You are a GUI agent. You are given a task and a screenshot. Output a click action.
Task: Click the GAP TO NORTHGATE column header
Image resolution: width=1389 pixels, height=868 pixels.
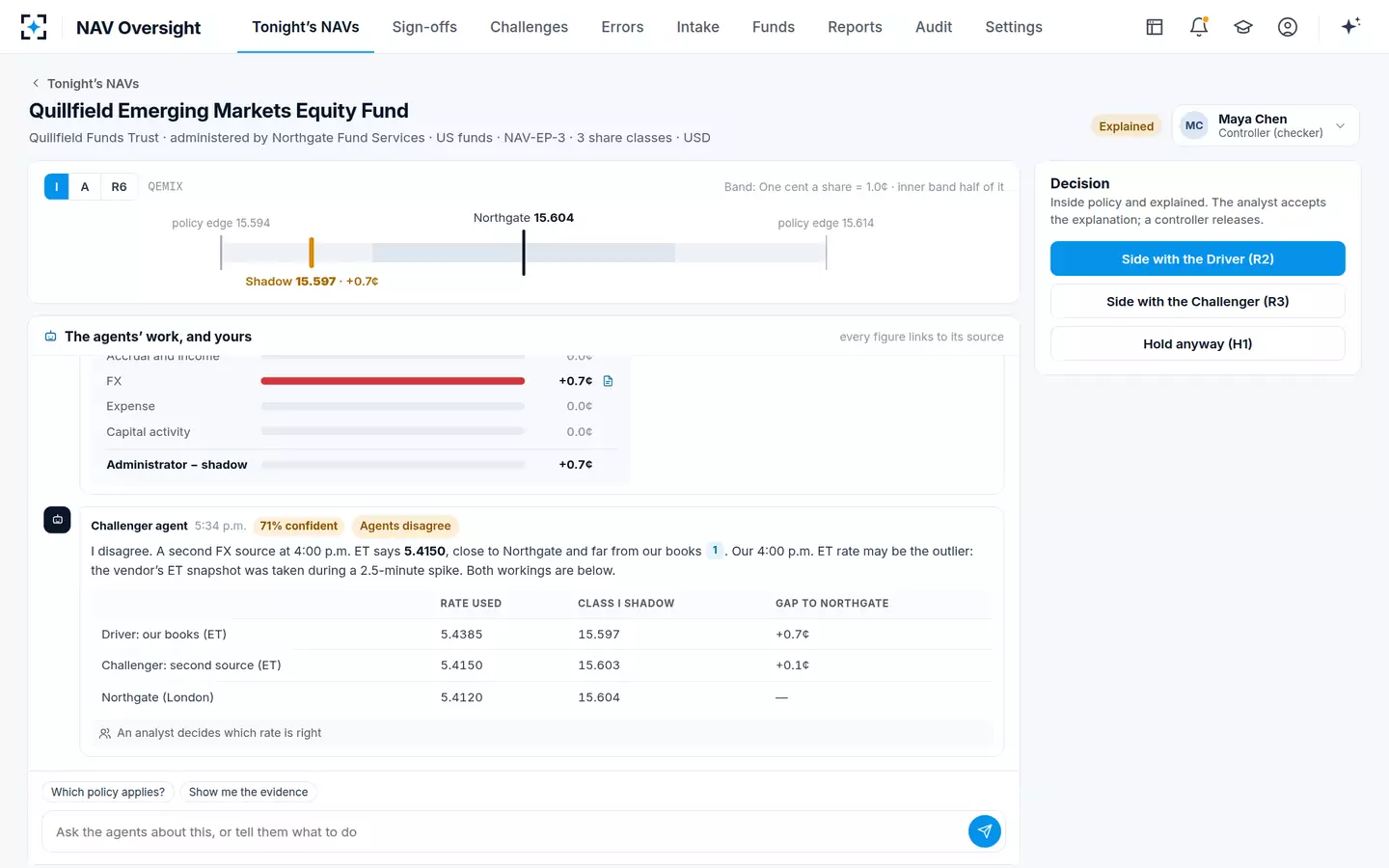pyautogui.click(x=831, y=603)
